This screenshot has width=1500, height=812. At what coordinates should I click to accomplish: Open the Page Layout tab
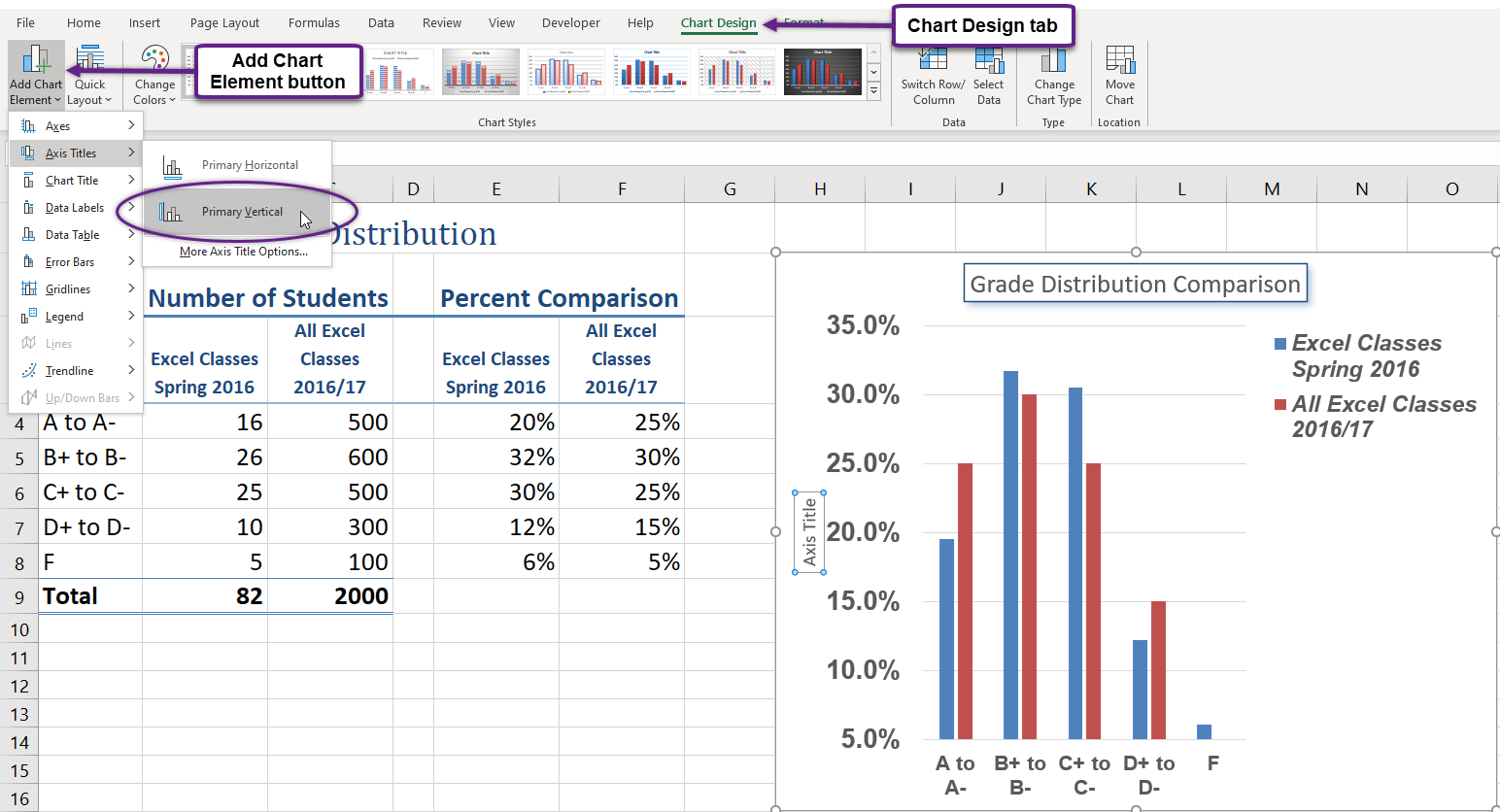tap(224, 22)
